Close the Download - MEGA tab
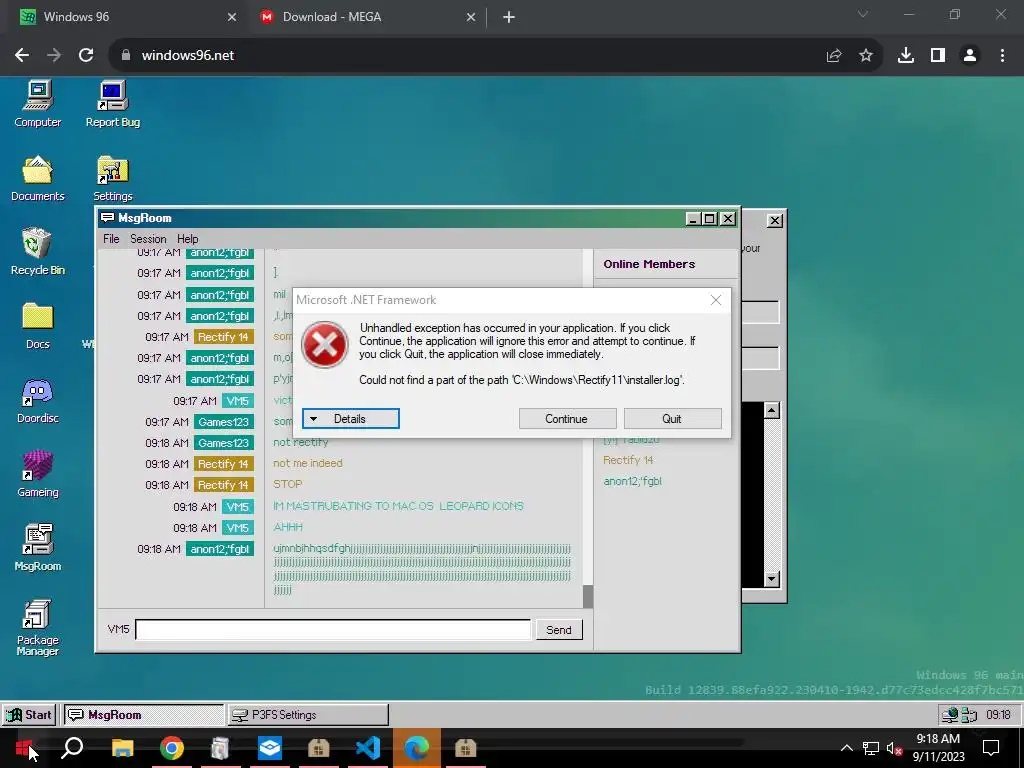Image resolution: width=1024 pixels, height=768 pixels. [x=471, y=18]
